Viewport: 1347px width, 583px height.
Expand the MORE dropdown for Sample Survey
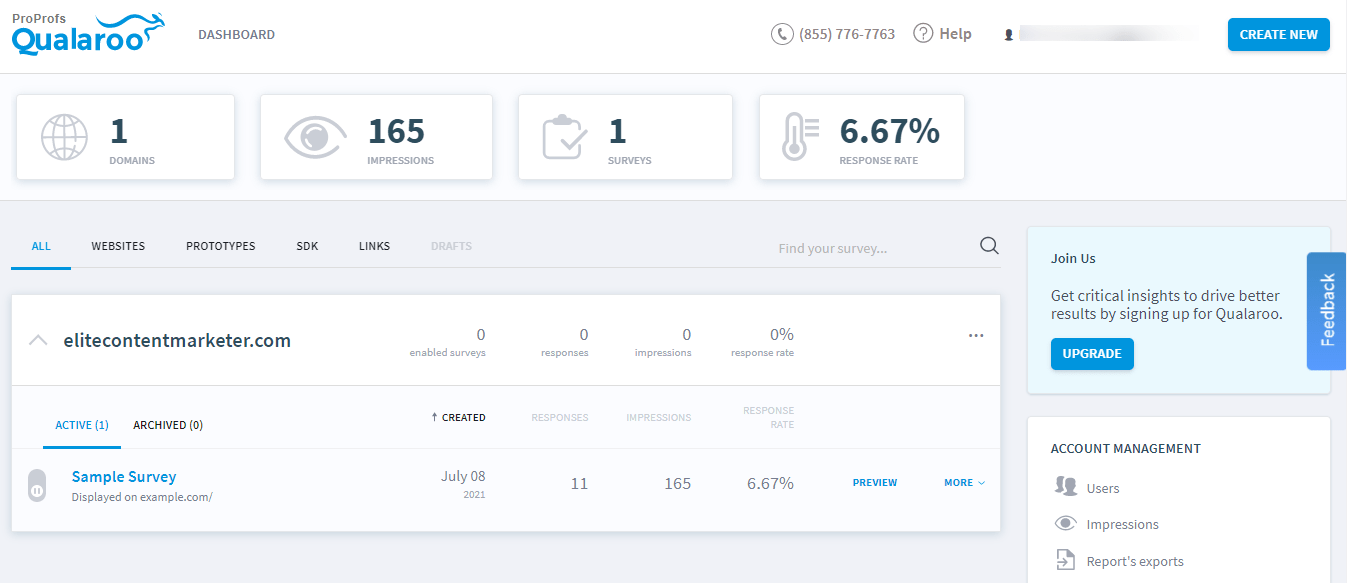pos(964,483)
